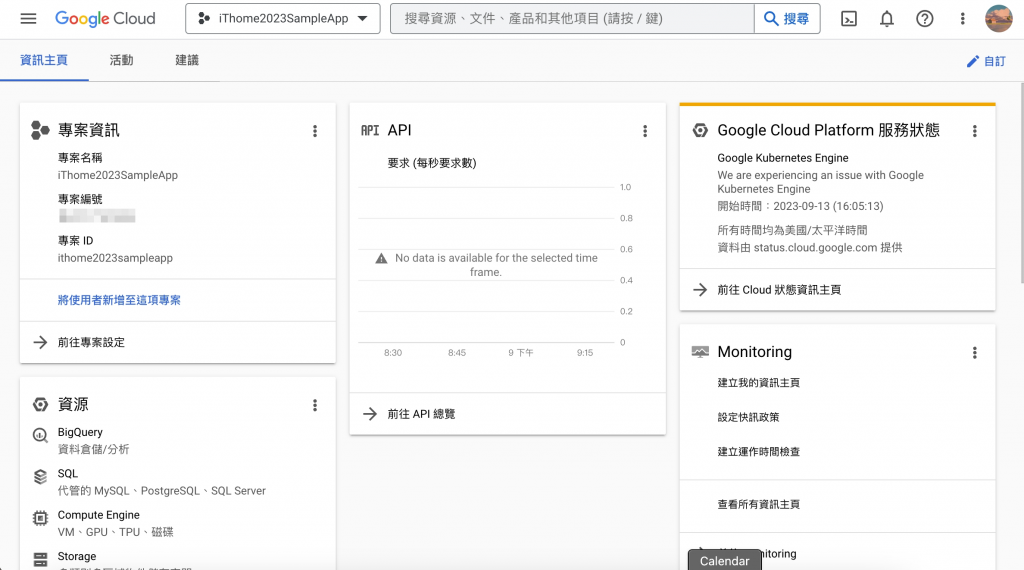Click the Google Cloud logo

pos(105,18)
